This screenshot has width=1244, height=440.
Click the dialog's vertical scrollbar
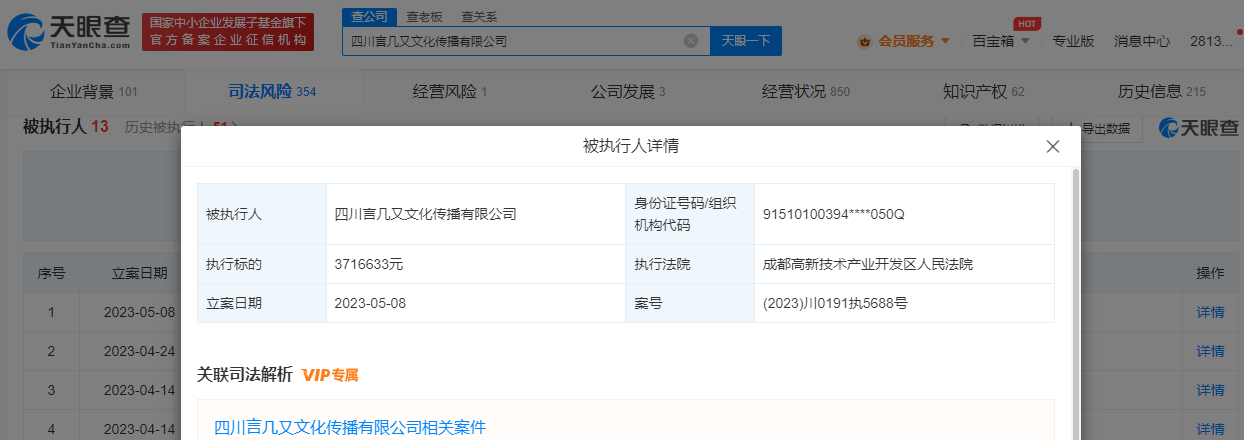pyautogui.click(x=1075, y=300)
